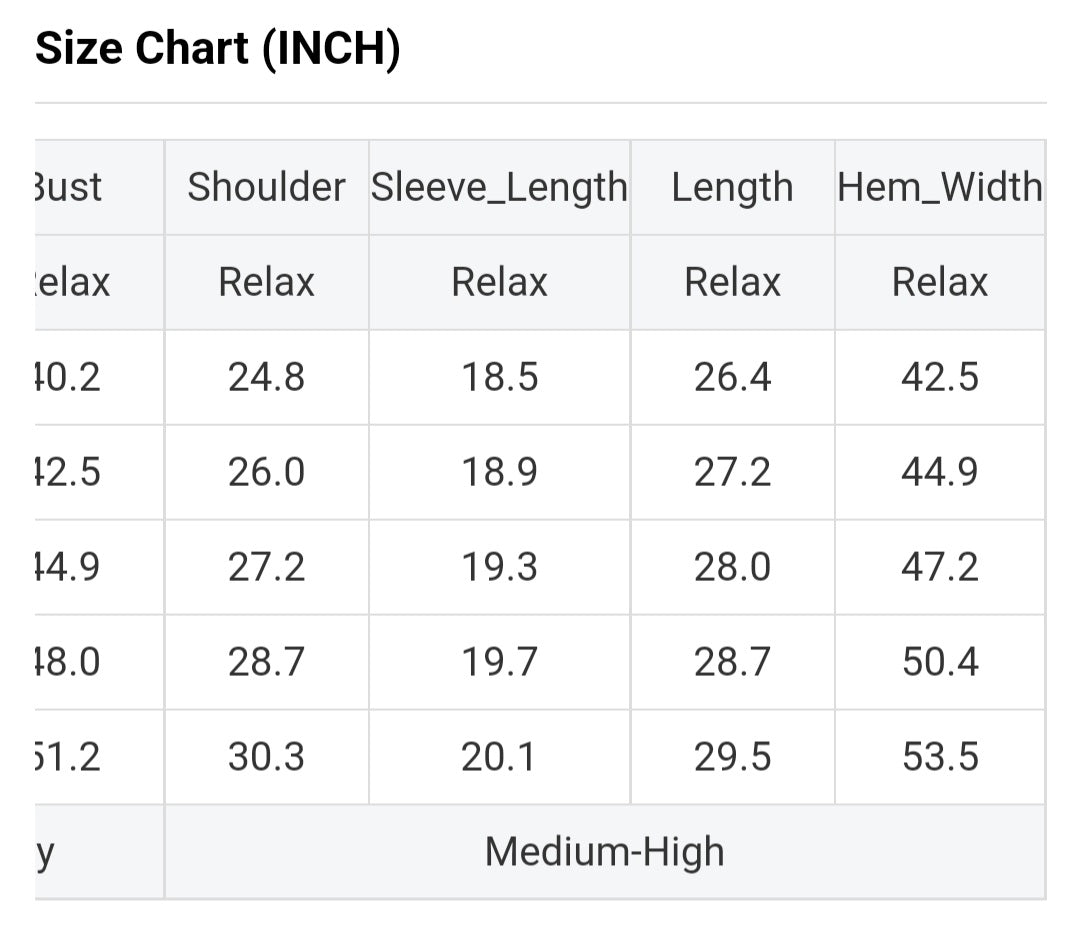This screenshot has height=930, width=1080.
Task: Click the 19.3 sleeve length cell
Action: 499,567
